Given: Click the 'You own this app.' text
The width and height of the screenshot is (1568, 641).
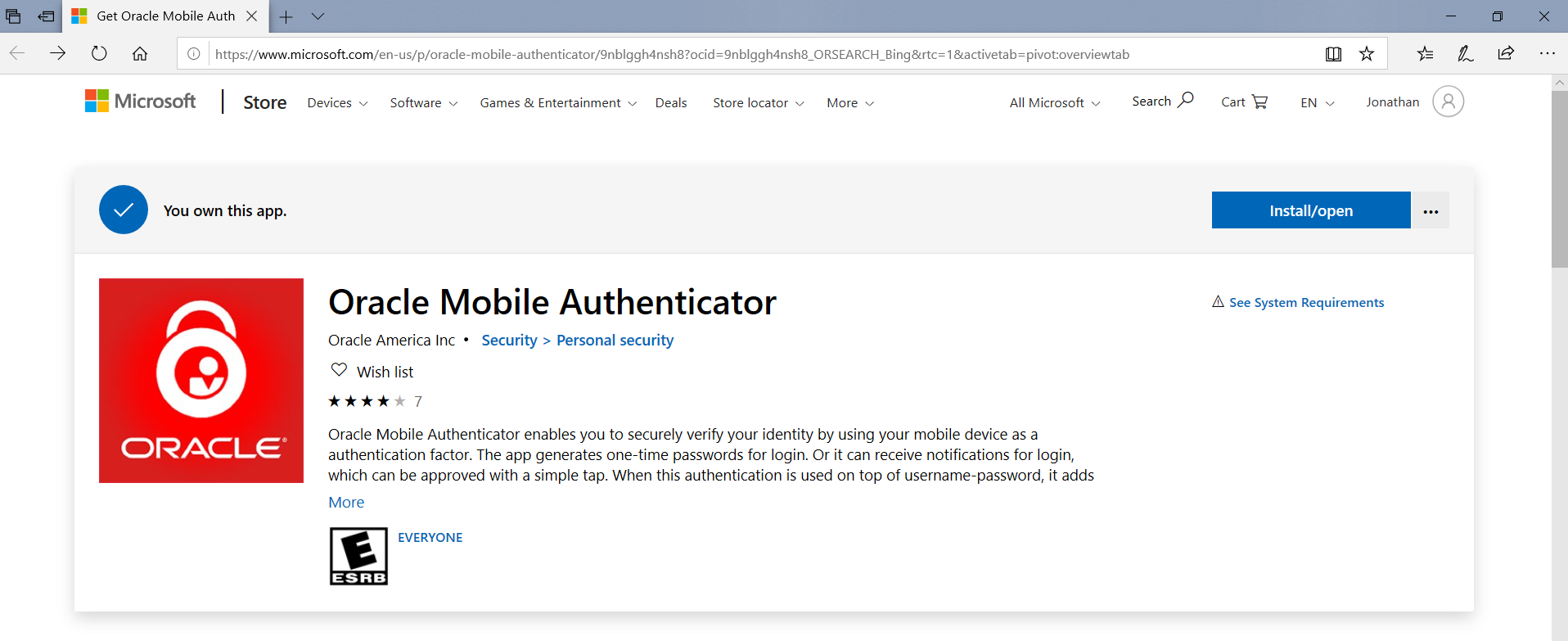Looking at the screenshot, I should (x=225, y=210).
